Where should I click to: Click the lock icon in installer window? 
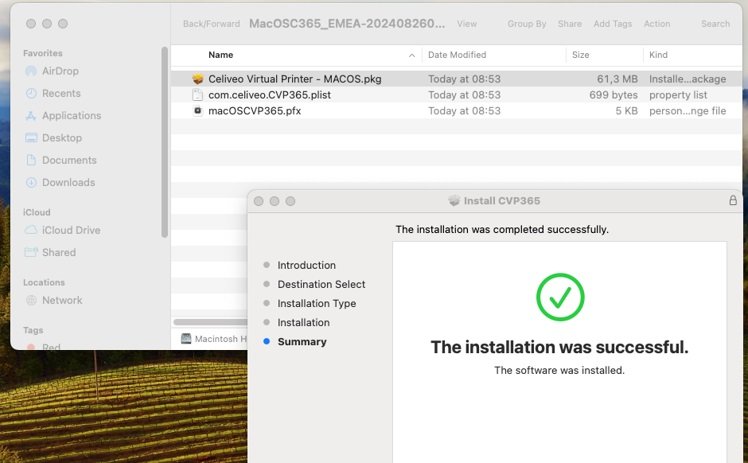(x=733, y=200)
